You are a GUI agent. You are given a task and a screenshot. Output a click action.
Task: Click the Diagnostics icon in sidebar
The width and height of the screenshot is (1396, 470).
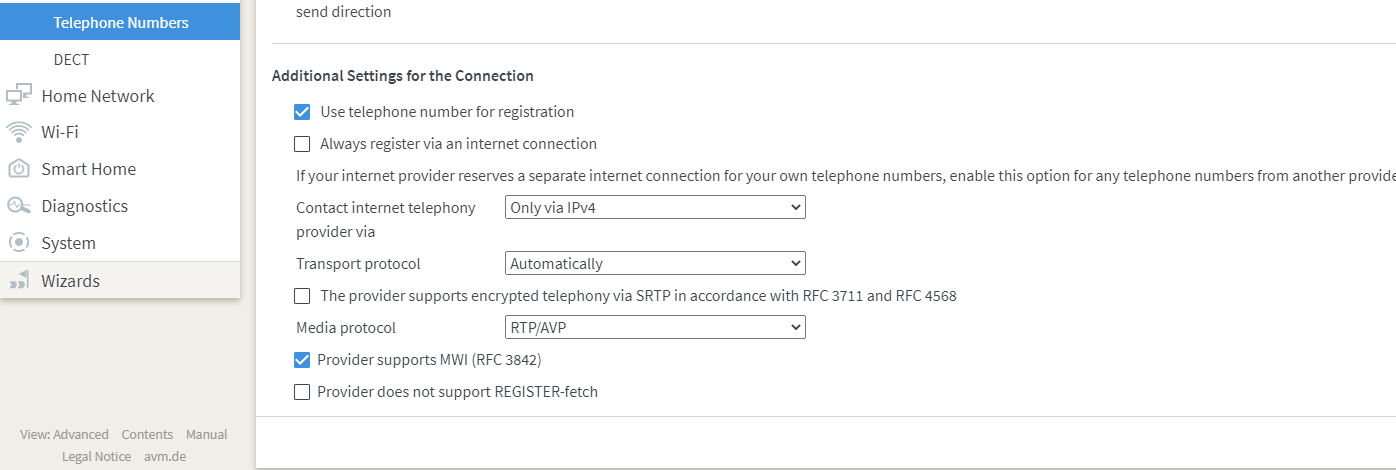18,206
